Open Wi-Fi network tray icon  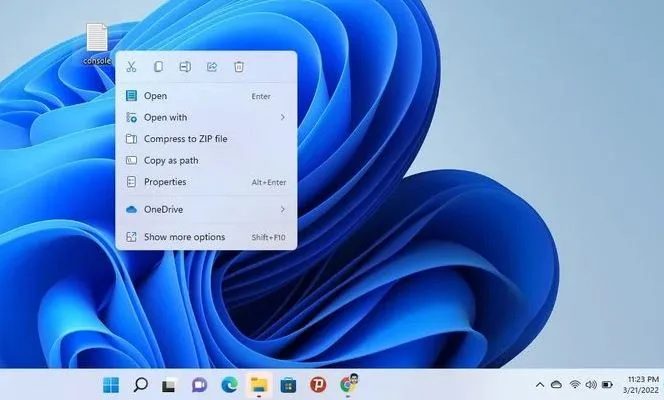pos(575,384)
